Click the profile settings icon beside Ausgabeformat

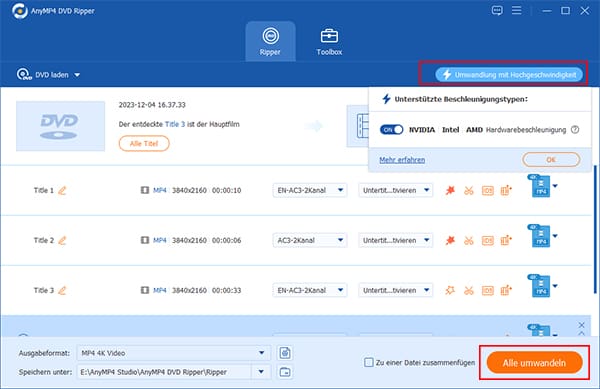[x=285, y=353]
